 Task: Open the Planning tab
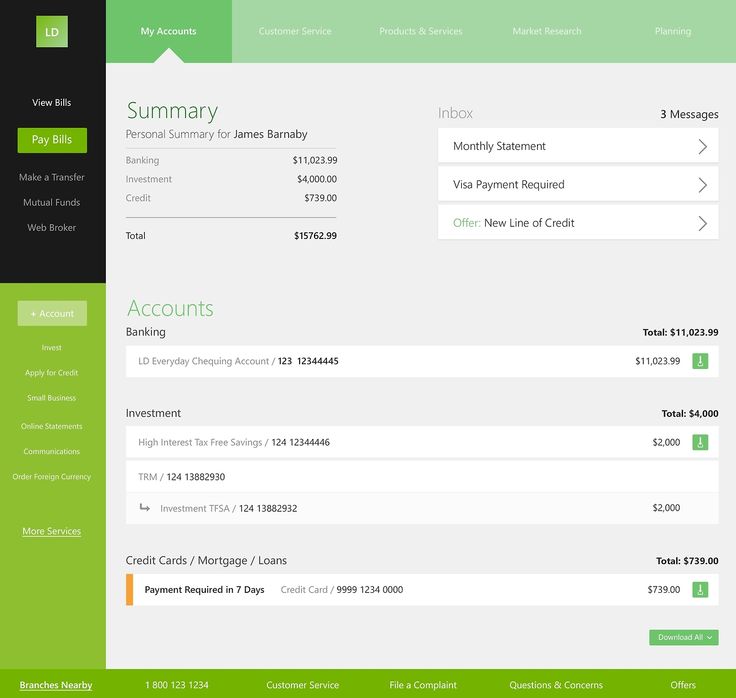[x=673, y=31]
